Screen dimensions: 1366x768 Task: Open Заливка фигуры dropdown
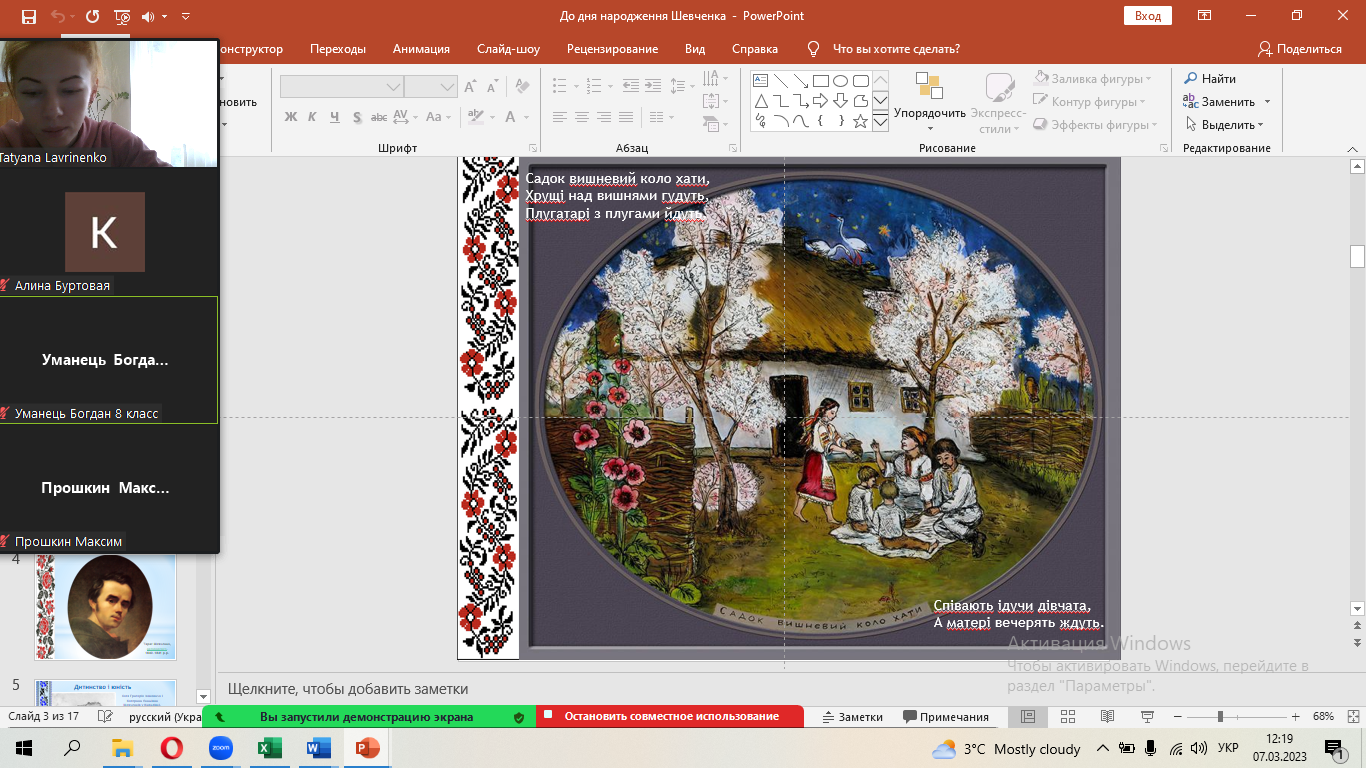point(1093,78)
